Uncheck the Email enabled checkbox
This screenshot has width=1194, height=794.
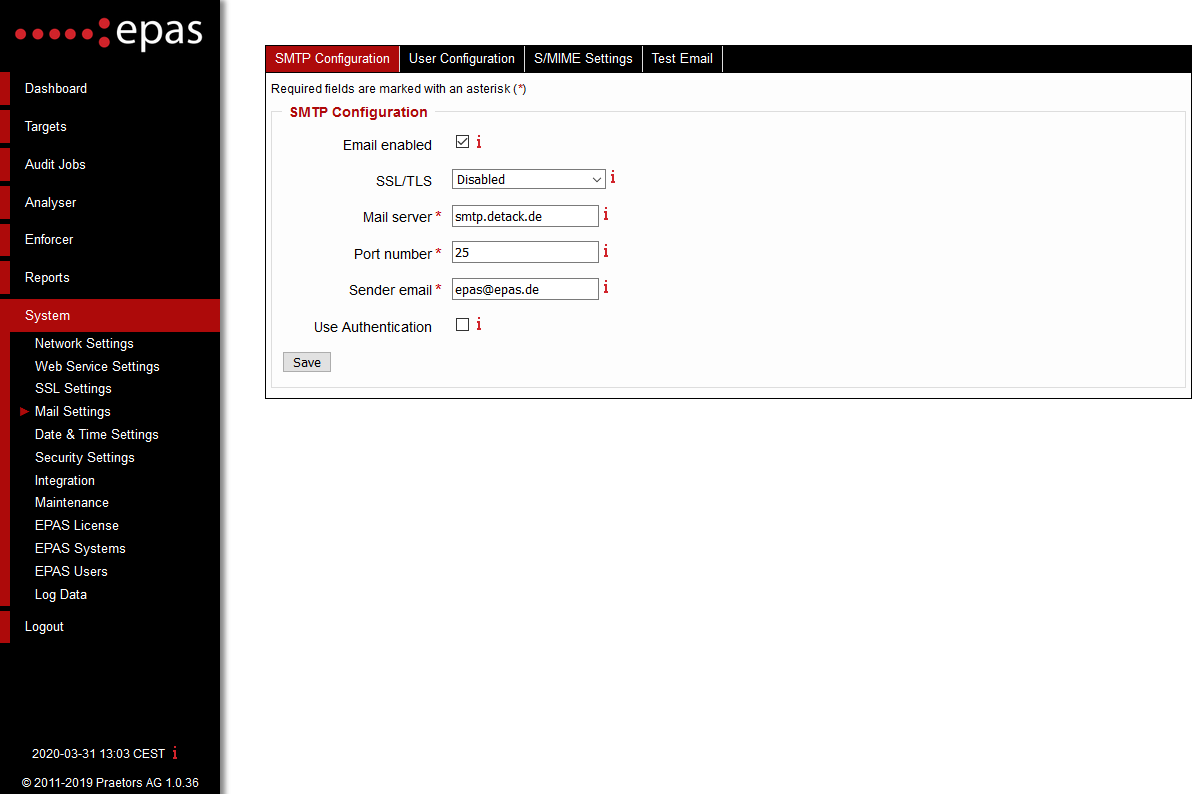click(x=462, y=141)
